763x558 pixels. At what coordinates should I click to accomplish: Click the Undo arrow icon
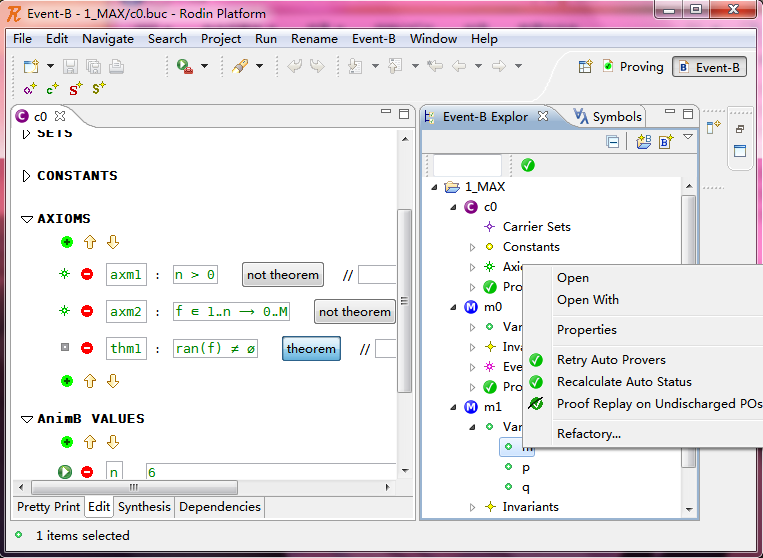294,66
